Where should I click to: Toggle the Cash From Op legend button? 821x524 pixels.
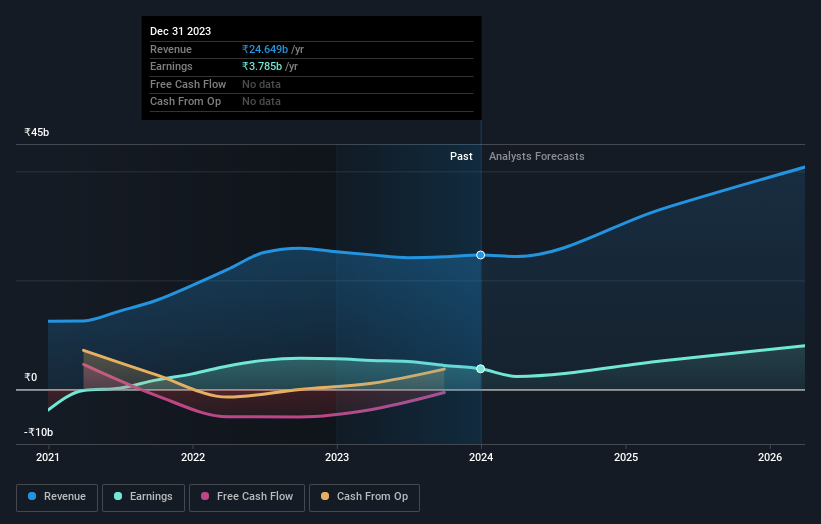click(364, 497)
